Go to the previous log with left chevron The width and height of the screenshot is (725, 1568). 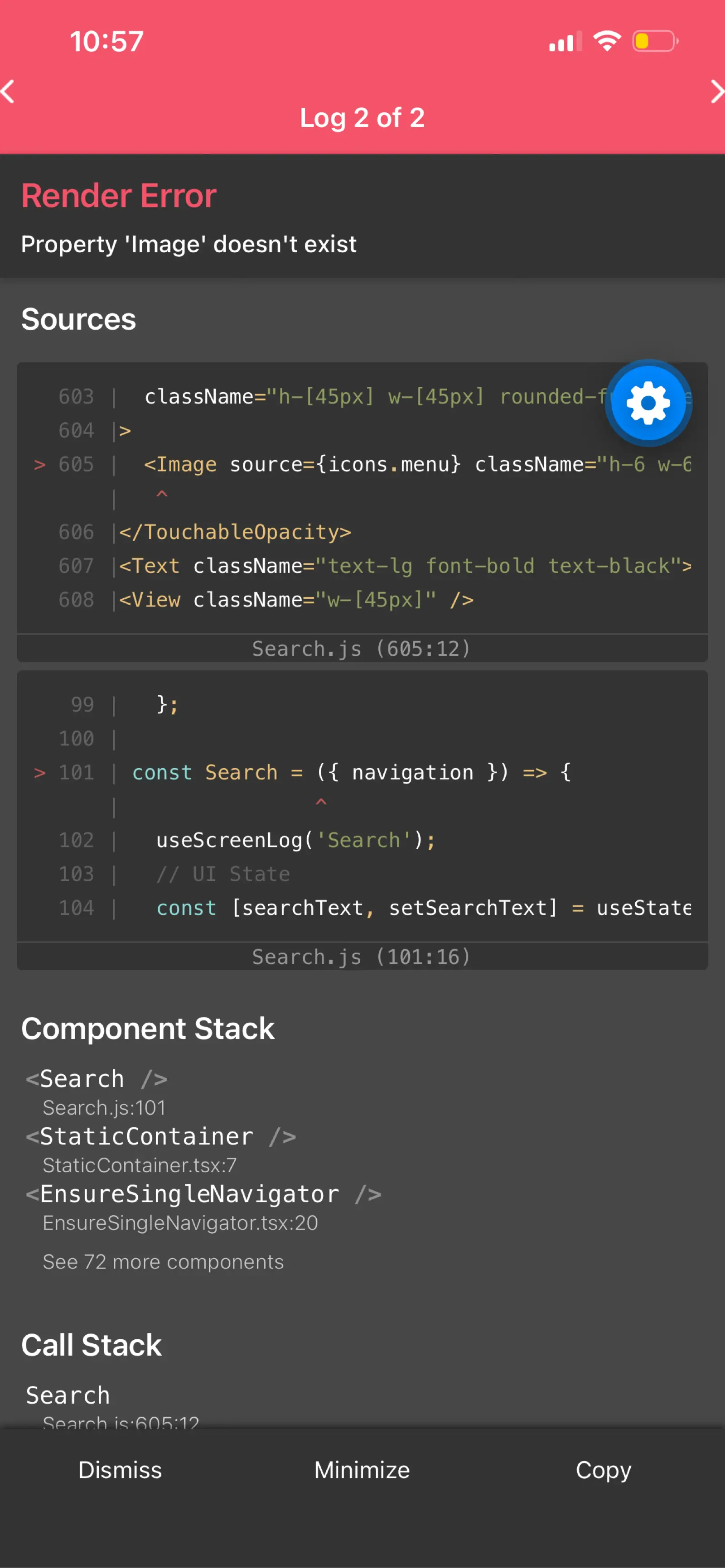pos(8,91)
